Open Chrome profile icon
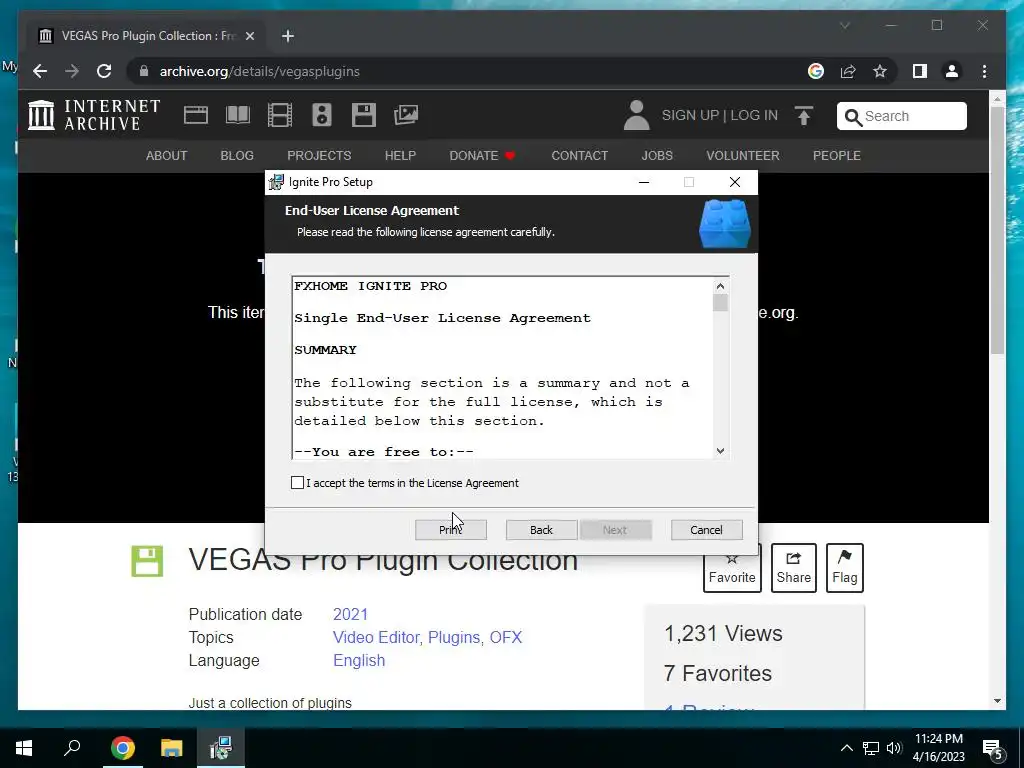Viewport: 1024px width, 768px height. (952, 71)
